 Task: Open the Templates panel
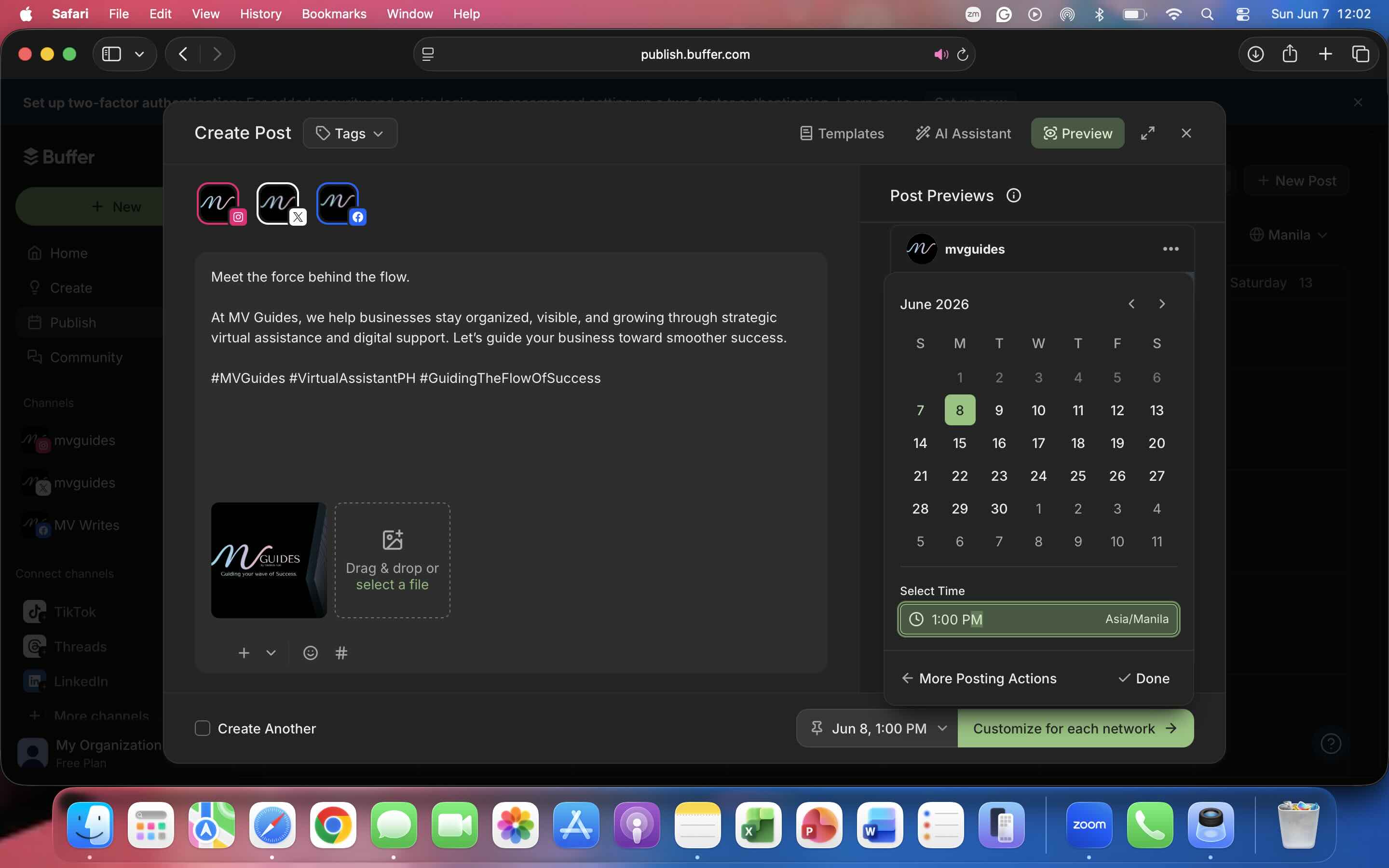click(842, 133)
